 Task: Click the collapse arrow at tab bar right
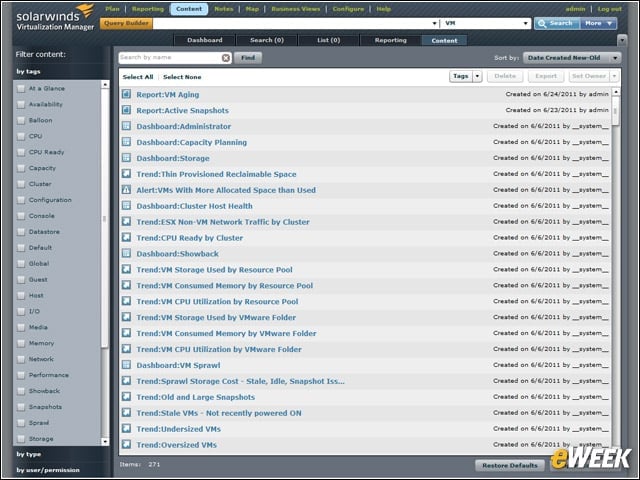pos(622,40)
